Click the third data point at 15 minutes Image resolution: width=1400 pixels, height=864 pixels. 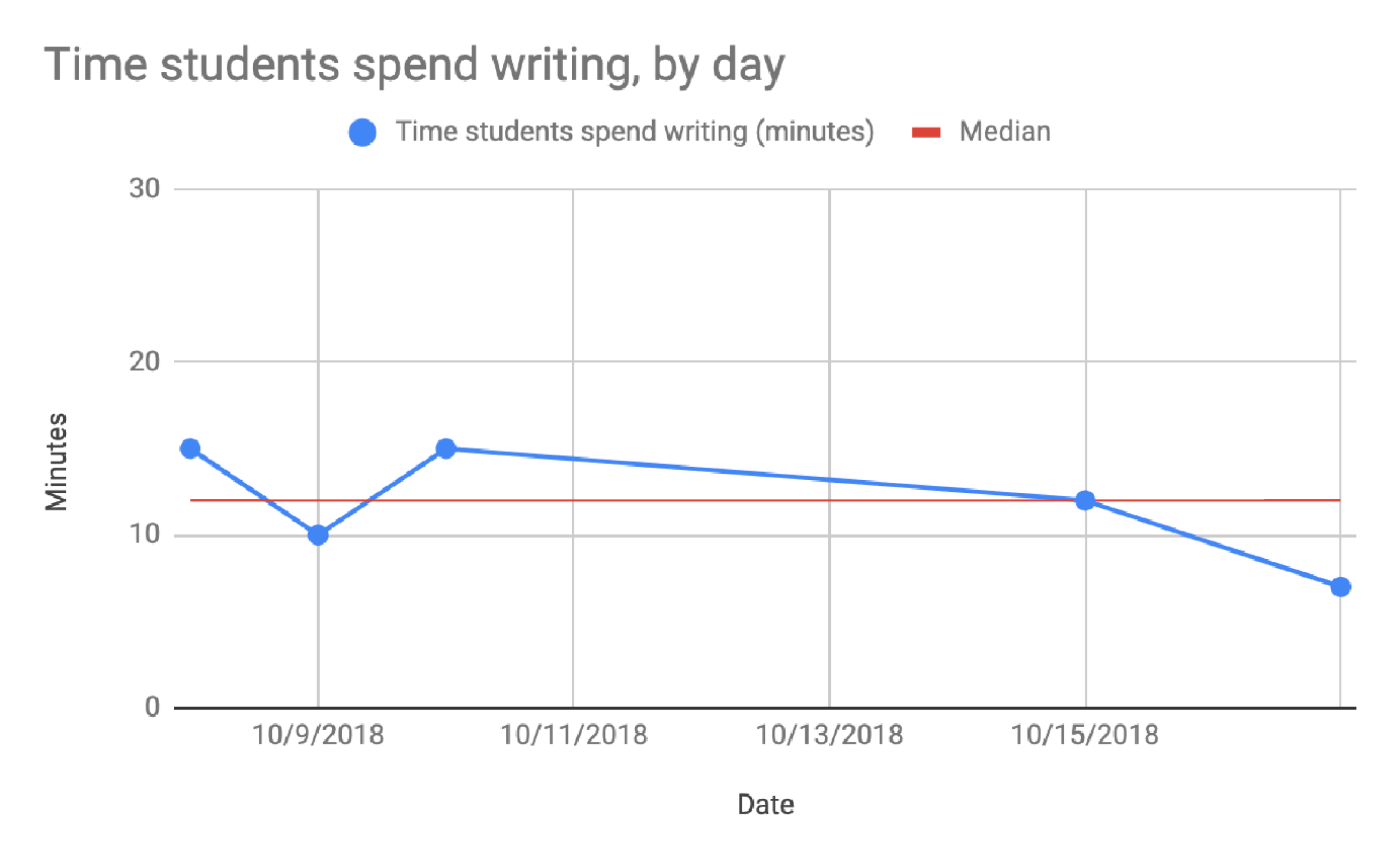445,448
